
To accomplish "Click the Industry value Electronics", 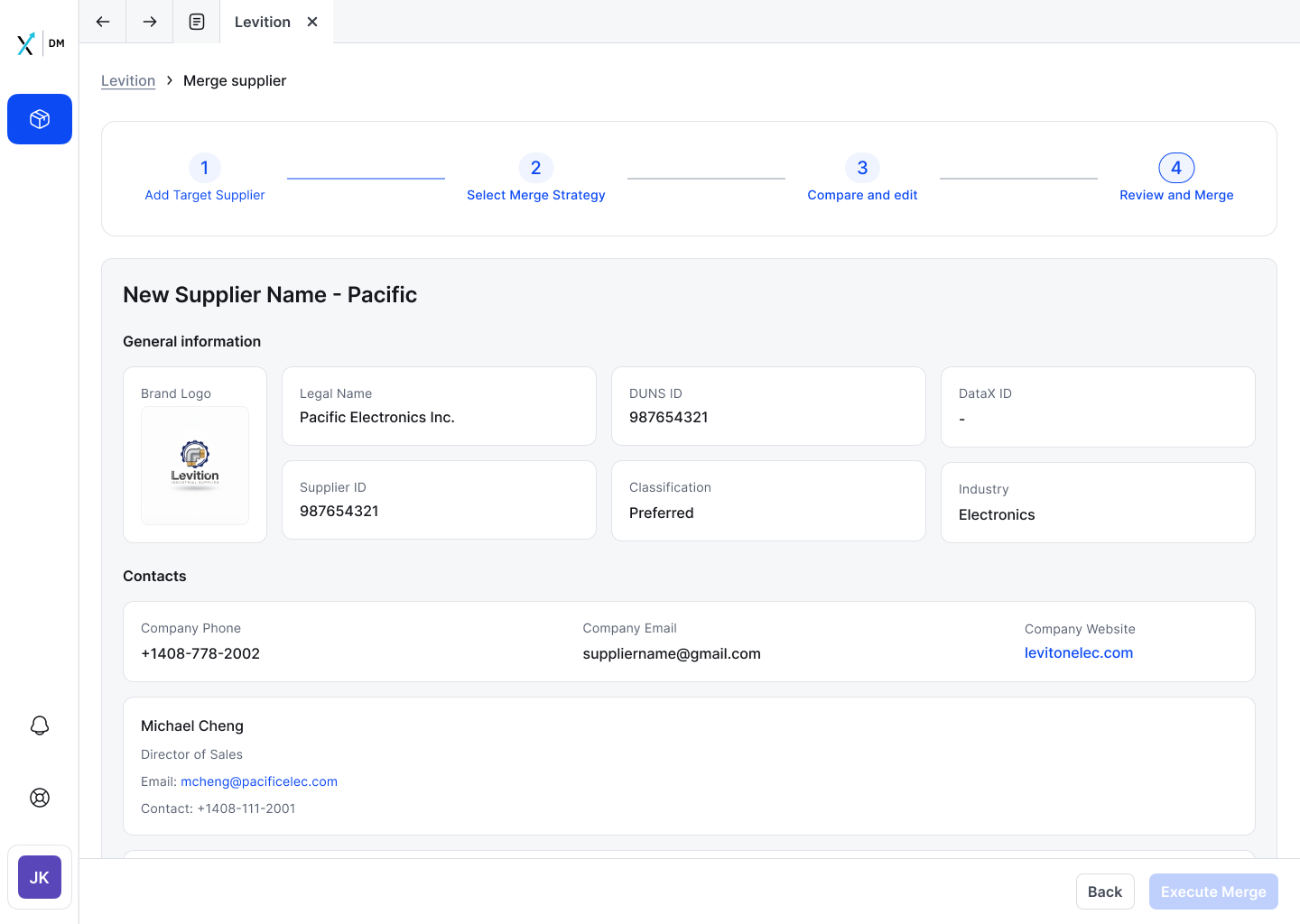I will coord(997,514).
